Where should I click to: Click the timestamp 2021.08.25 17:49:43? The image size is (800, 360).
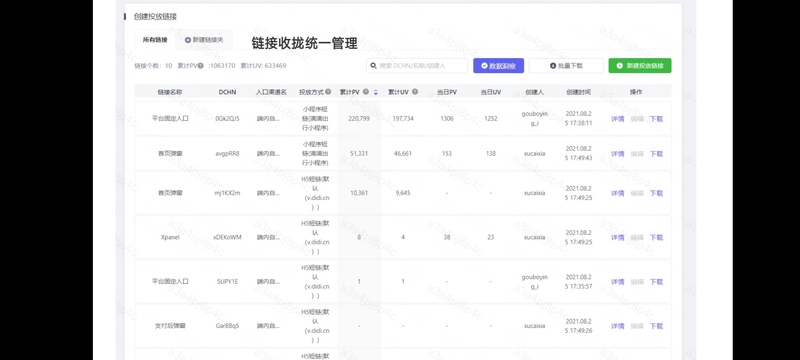[579, 153]
